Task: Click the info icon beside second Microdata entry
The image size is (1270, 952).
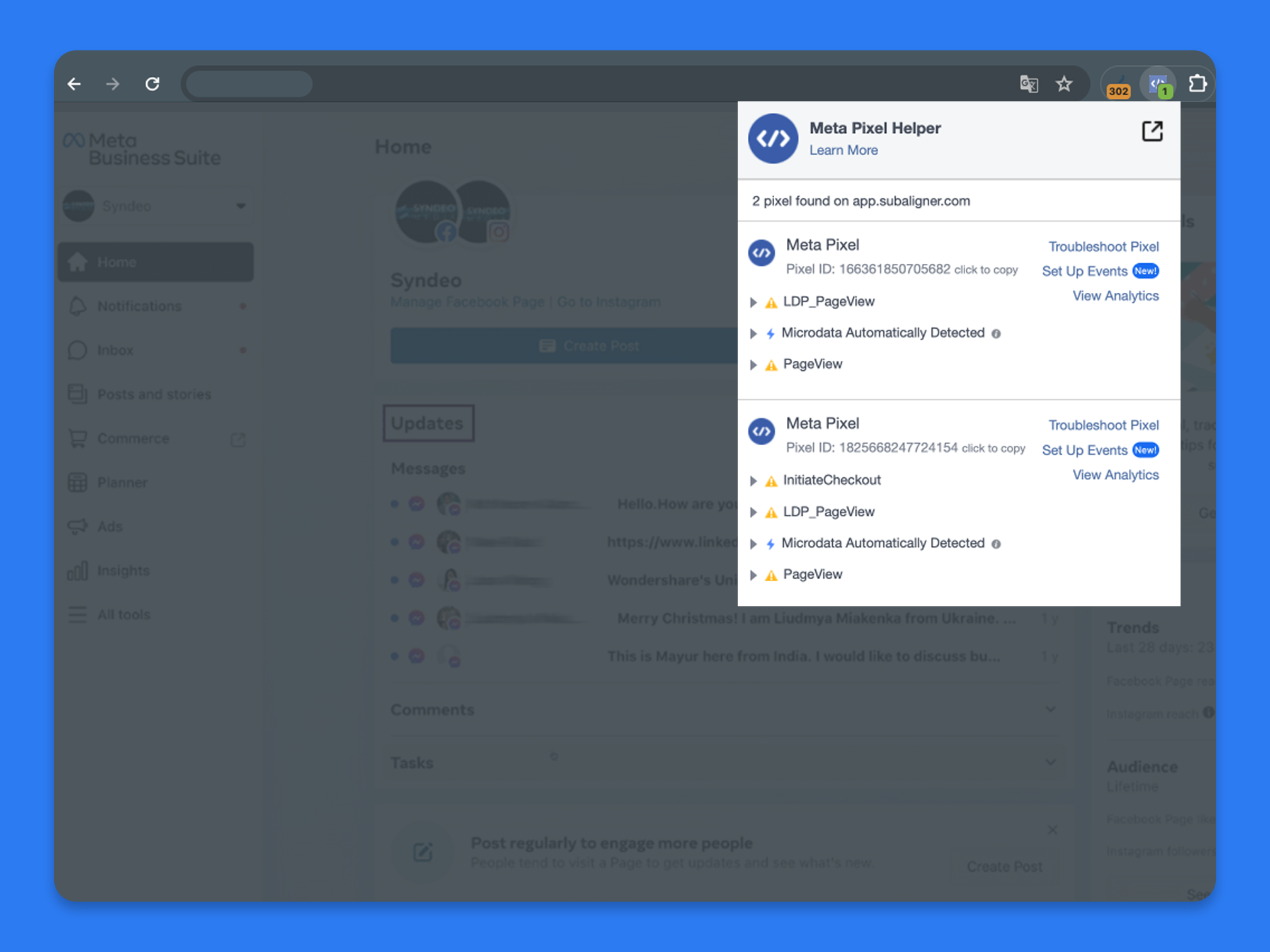Action: click(996, 544)
